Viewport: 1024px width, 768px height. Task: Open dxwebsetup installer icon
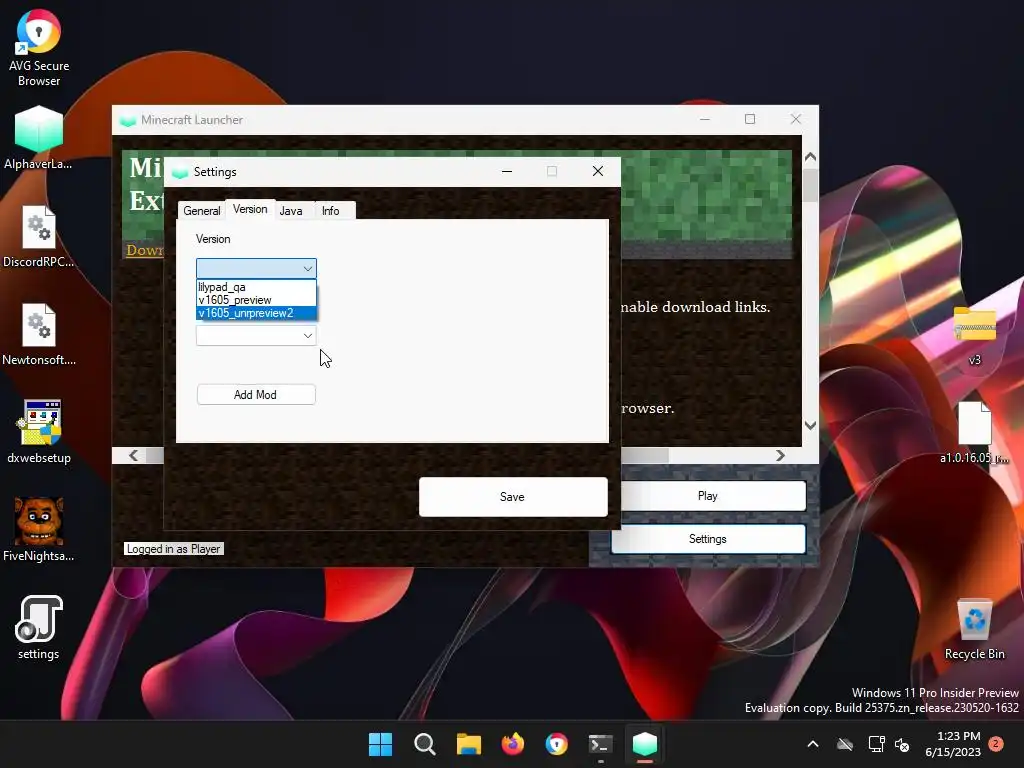[39, 432]
